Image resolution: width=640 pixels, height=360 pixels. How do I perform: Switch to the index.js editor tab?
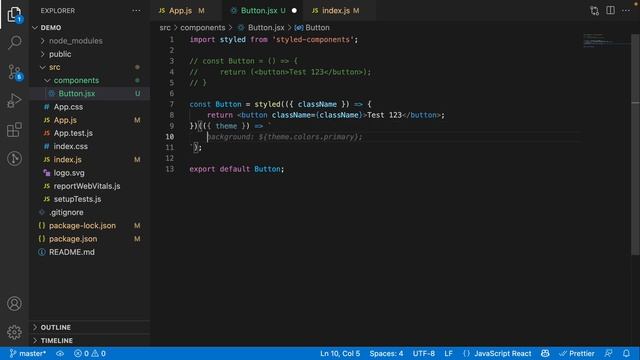[340, 11]
